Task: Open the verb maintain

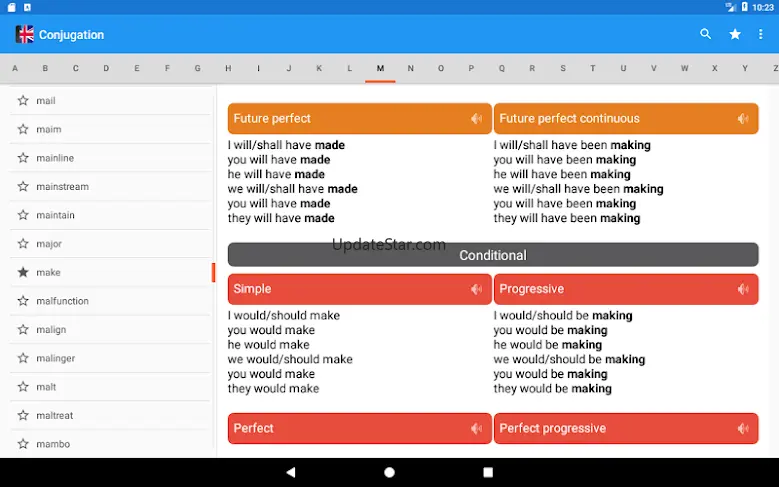Action: coord(55,215)
